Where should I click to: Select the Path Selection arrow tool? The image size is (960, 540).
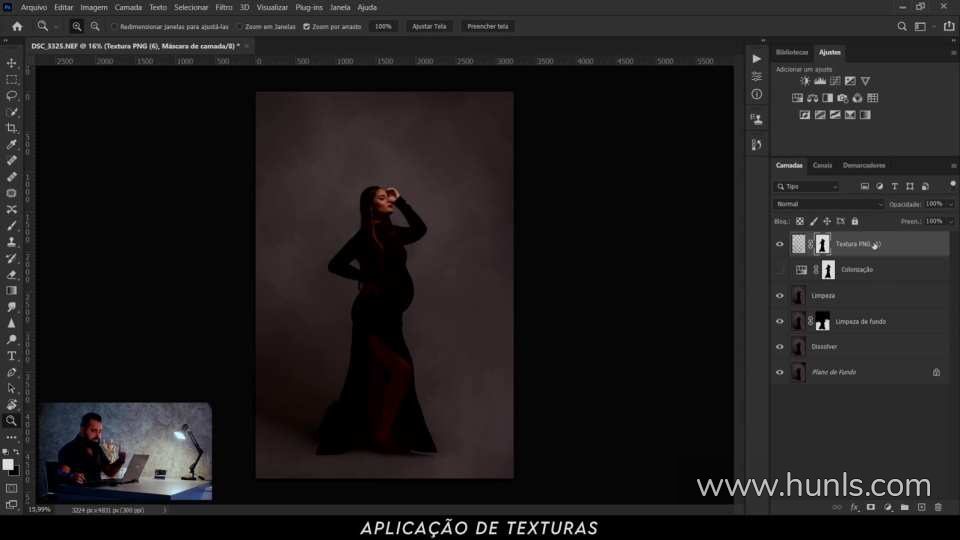(x=12, y=388)
